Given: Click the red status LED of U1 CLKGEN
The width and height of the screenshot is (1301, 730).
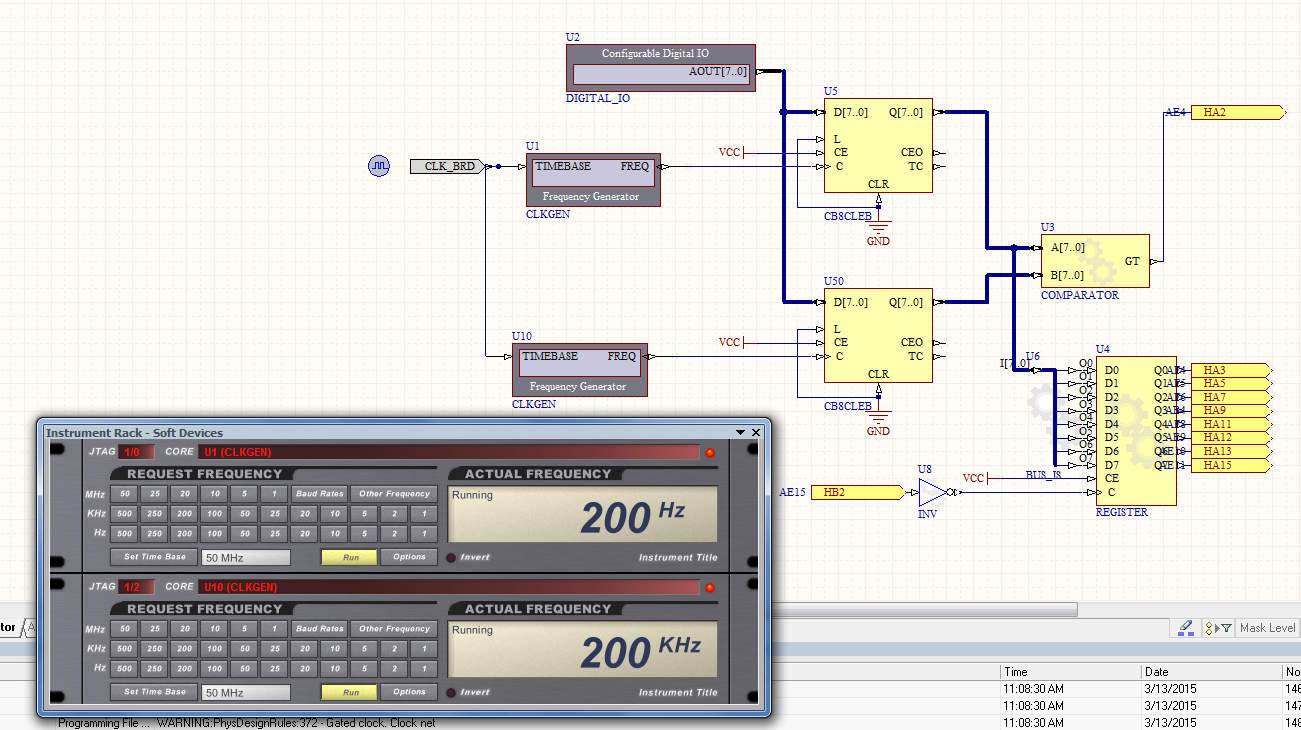Looking at the screenshot, I should tap(710, 453).
